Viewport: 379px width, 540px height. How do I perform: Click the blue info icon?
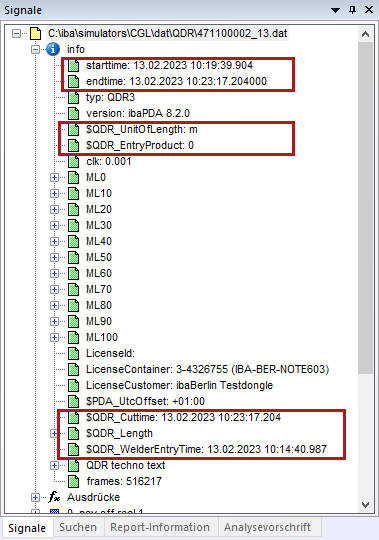[53, 49]
